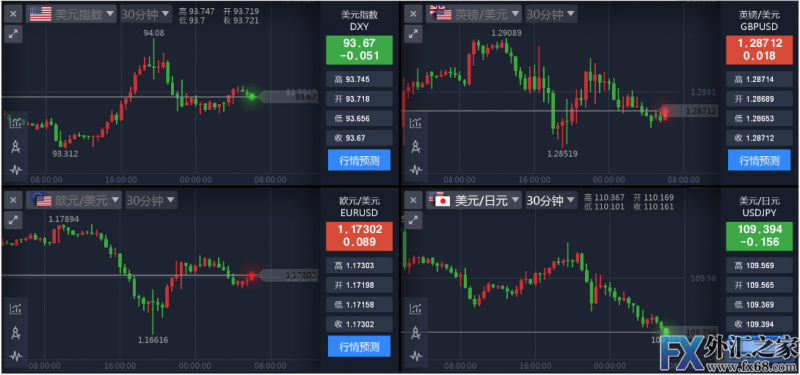The width and height of the screenshot is (800, 375).
Task: Select the 低 93.656 row
Action: [359, 118]
